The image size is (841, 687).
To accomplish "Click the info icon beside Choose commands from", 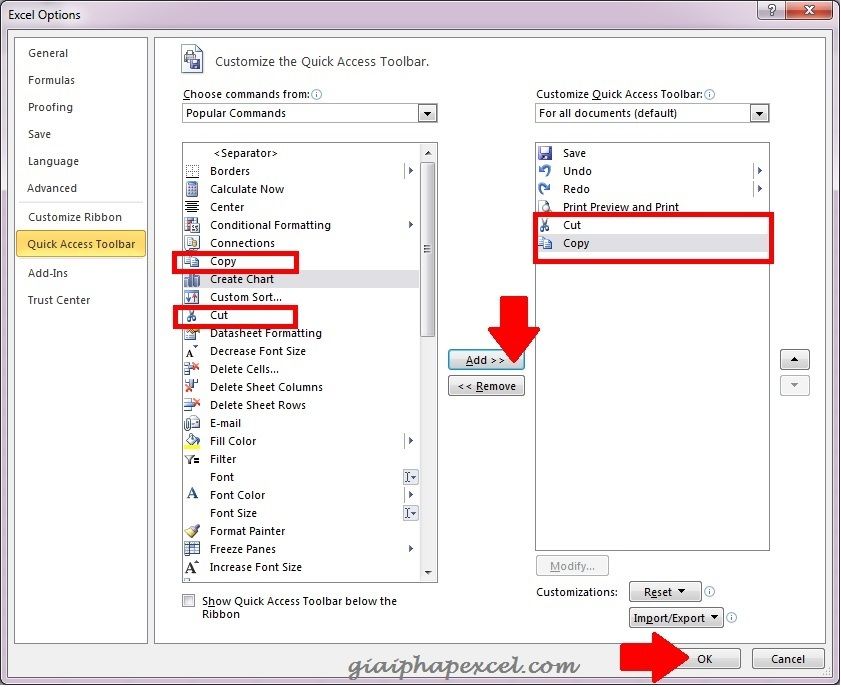I will [316, 94].
